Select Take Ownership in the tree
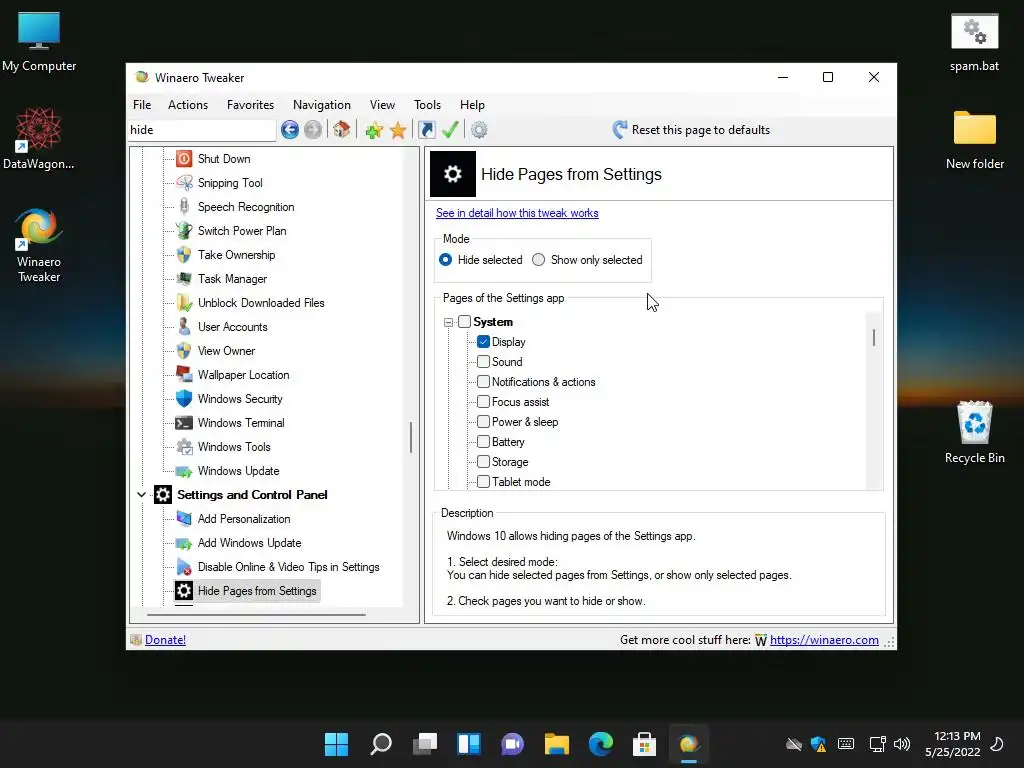 [236, 255]
